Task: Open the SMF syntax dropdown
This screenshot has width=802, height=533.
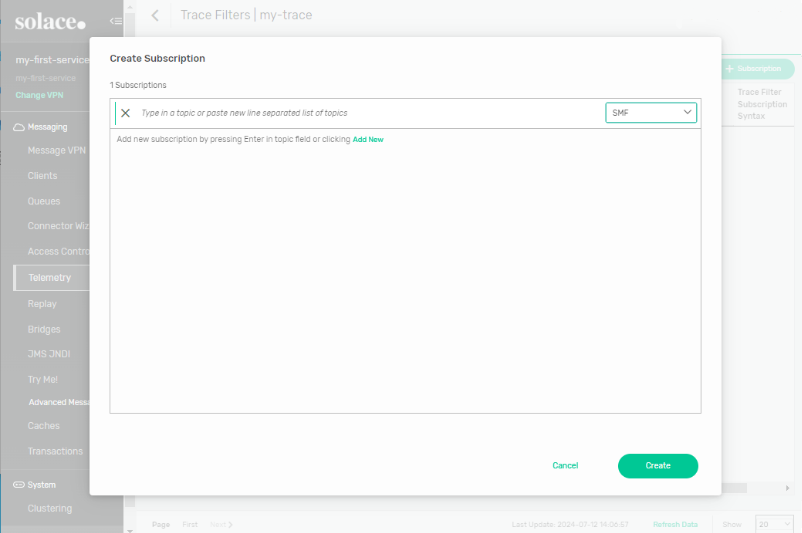Action: 651,113
